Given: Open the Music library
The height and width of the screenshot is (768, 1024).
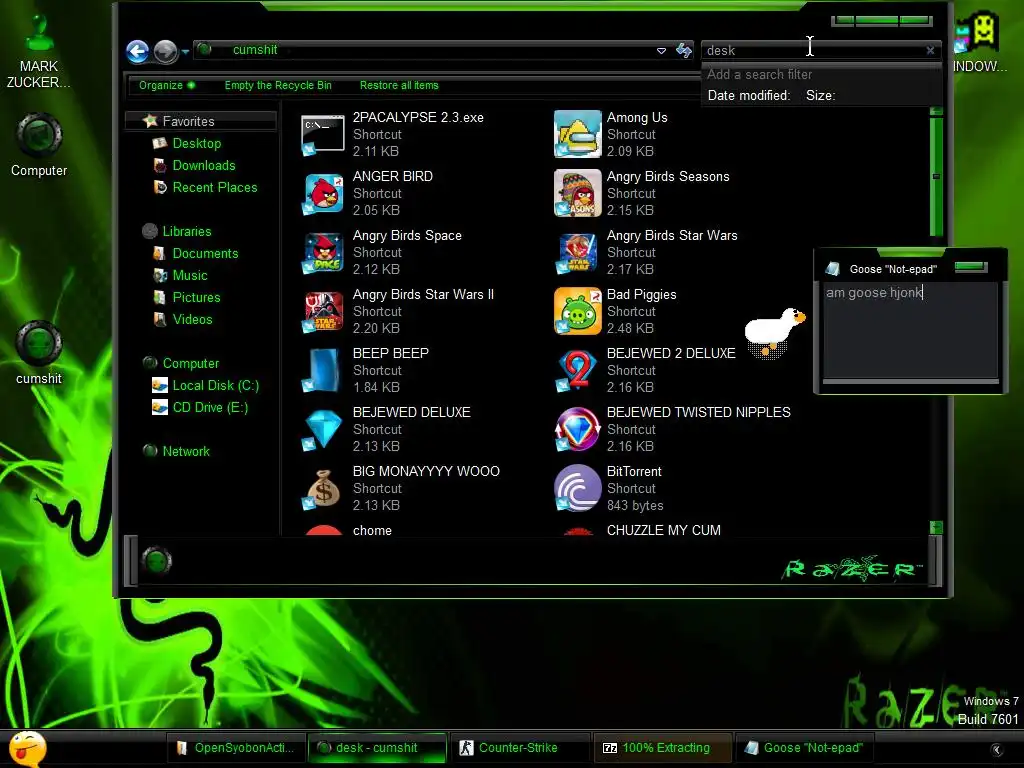Looking at the screenshot, I should pyautogui.click(x=189, y=276).
